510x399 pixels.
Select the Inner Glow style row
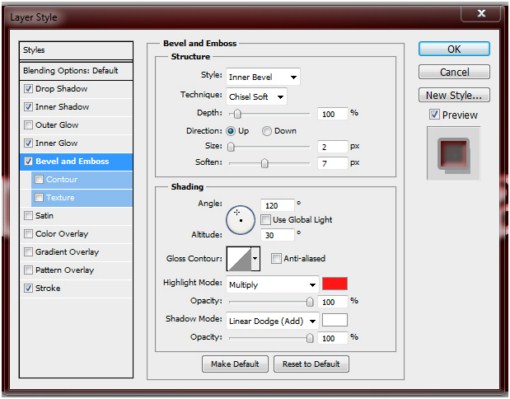[x=76, y=143]
